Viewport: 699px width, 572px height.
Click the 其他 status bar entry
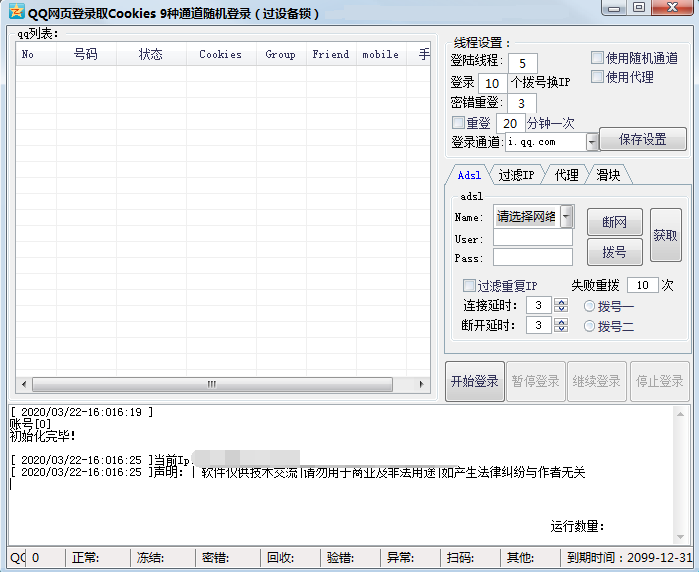[x=520, y=558]
